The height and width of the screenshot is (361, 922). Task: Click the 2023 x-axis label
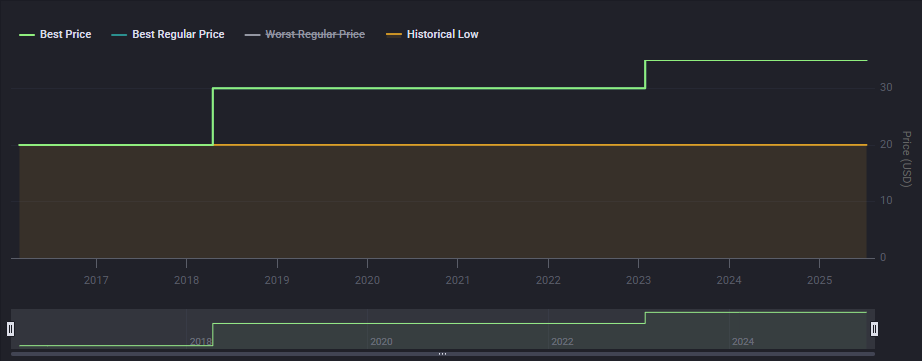click(x=639, y=280)
